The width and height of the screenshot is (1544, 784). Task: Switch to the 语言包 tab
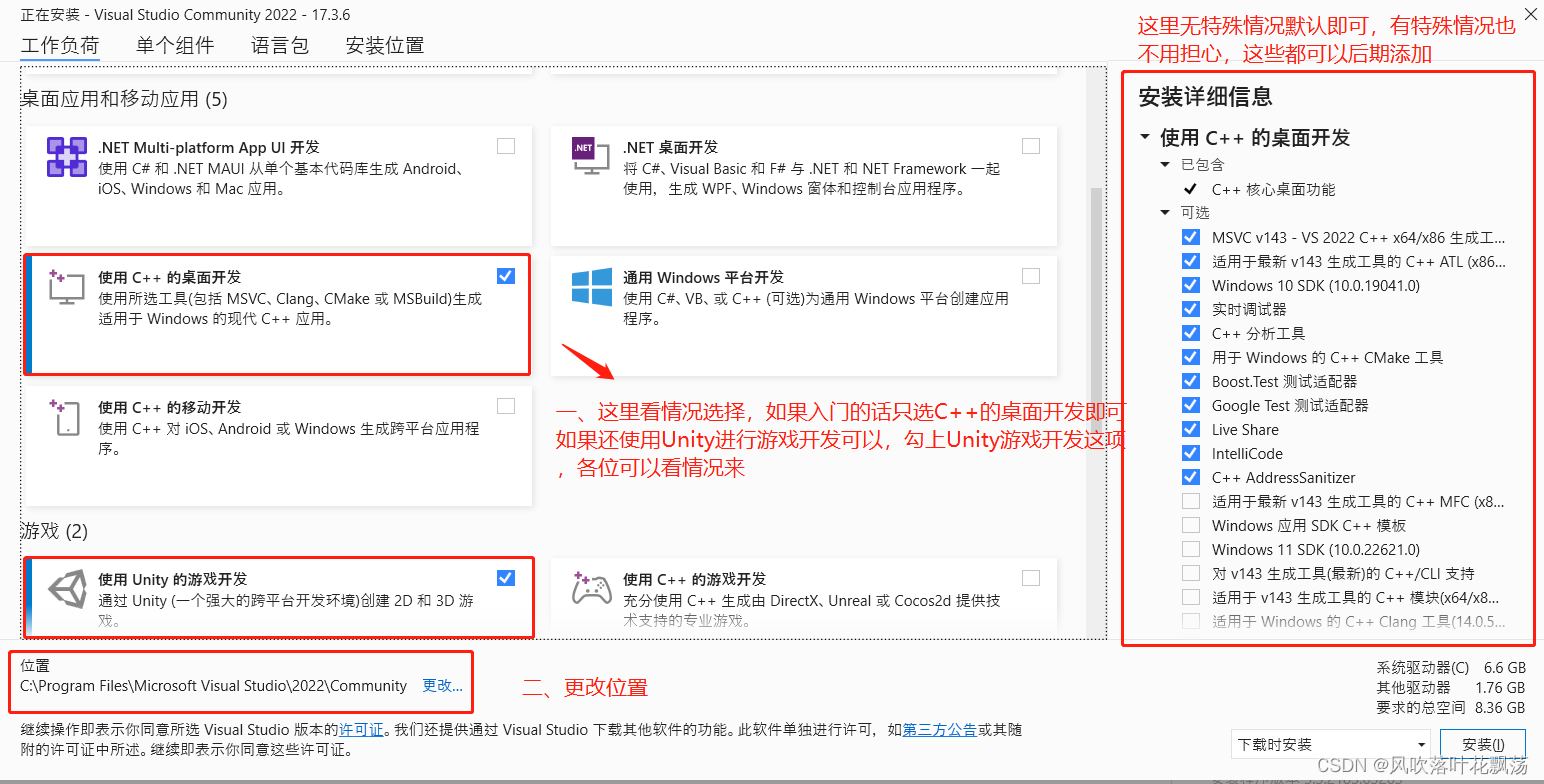280,46
